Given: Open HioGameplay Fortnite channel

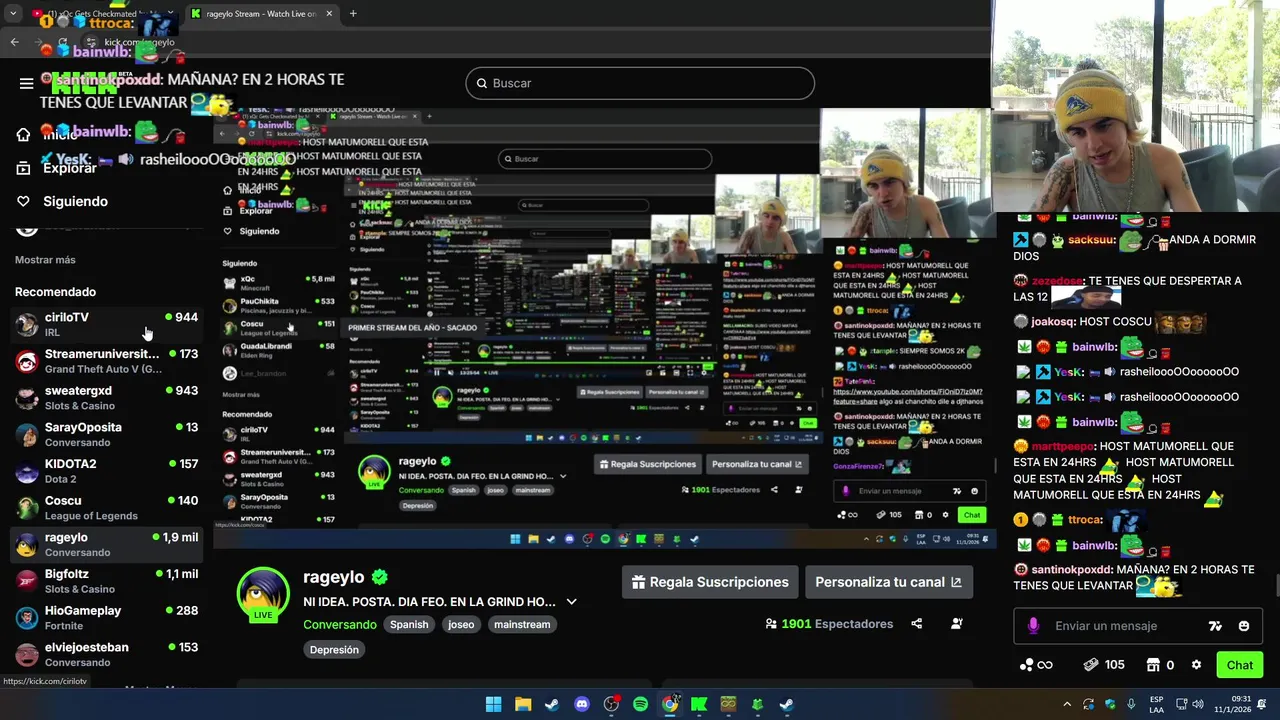Looking at the screenshot, I should [106, 618].
